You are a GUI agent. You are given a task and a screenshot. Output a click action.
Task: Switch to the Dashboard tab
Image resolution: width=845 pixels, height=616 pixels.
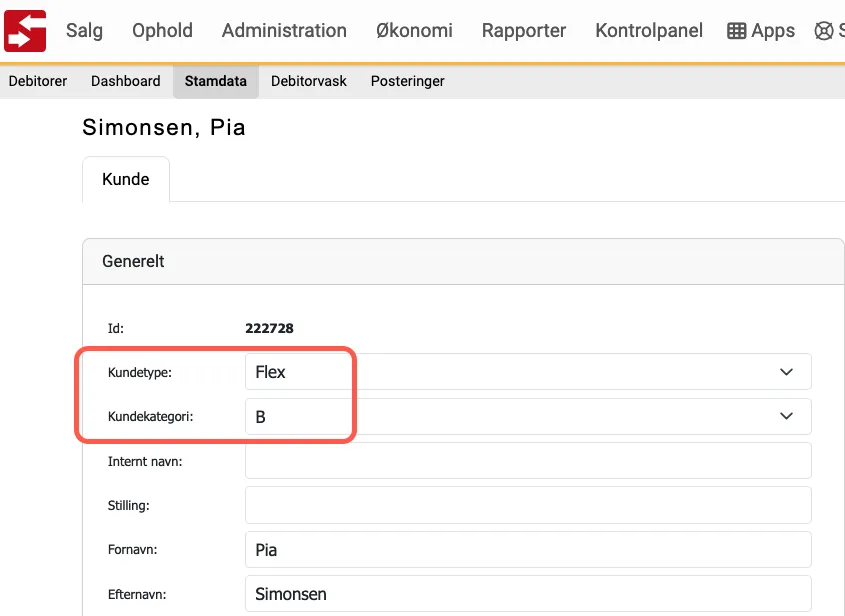(x=125, y=81)
